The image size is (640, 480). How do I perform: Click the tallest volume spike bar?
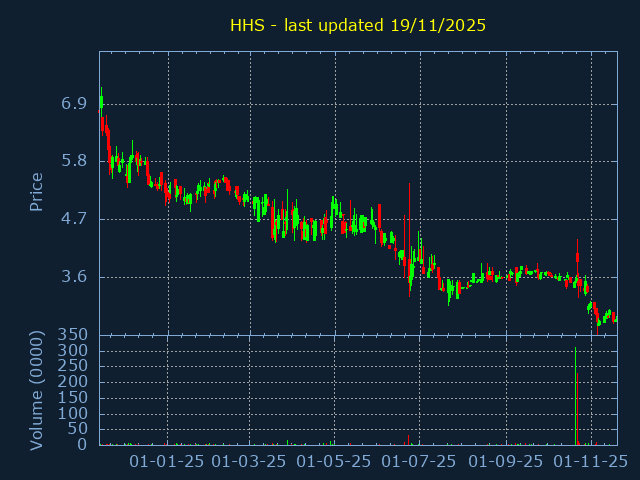[x=576, y=396]
